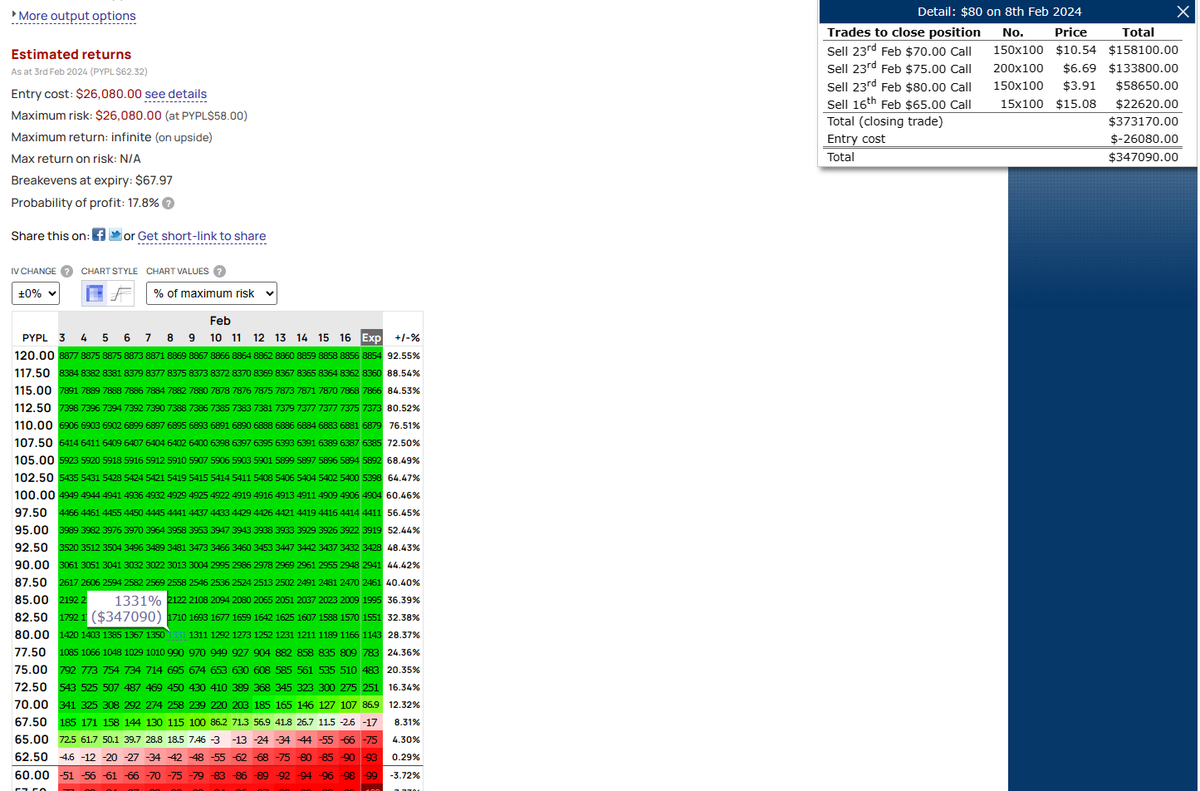This screenshot has width=1200, height=791.
Task: Click 'Sell 16th Feb $65.00 Call' row
Action: tap(1002, 104)
